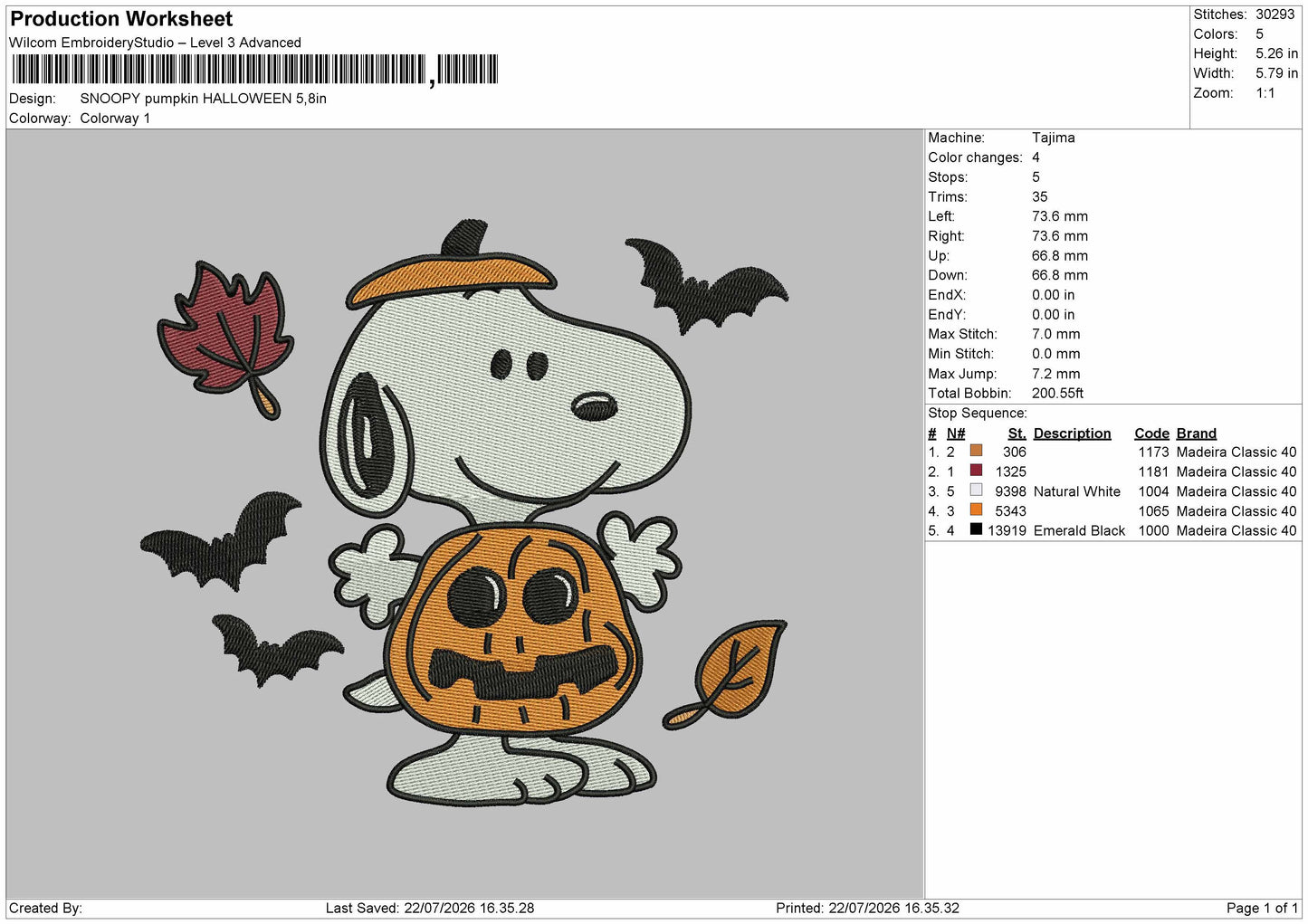1308x924 pixels.
Task: Click the Color changes value 4
Action: click(1036, 157)
